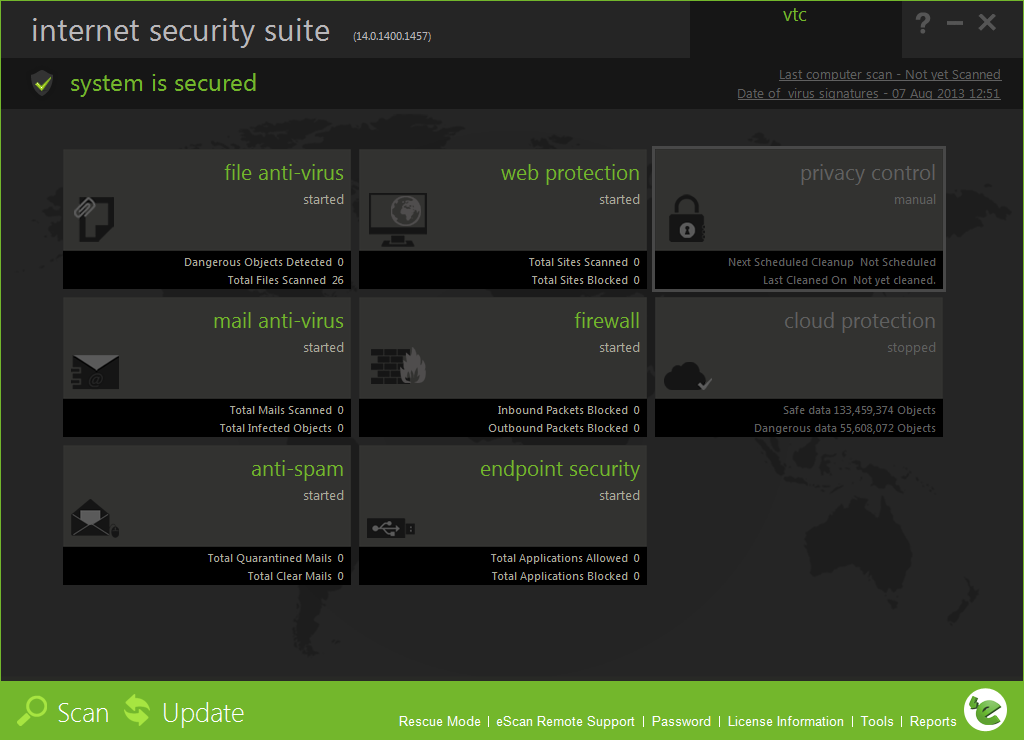Image resolution: width=1024 pixels, height=740 pixels.
Task: Open eScan Remote Support
Action: tap(566, 722)
